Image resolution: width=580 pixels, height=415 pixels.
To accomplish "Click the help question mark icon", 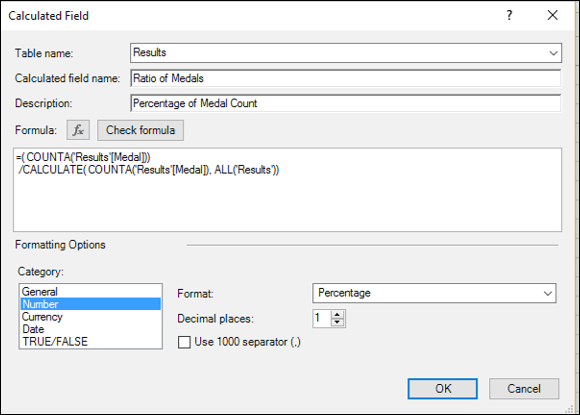I will pos(509,15).
